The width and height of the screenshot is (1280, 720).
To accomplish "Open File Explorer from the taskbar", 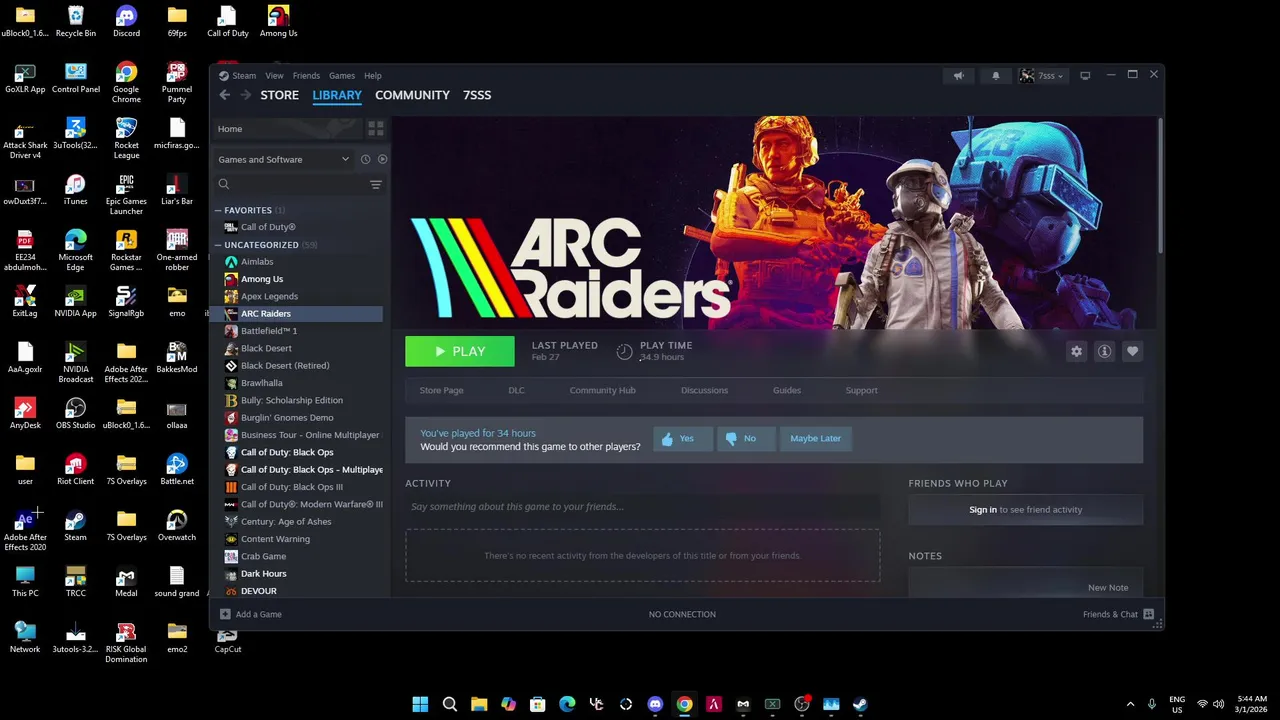I will 479,704.
